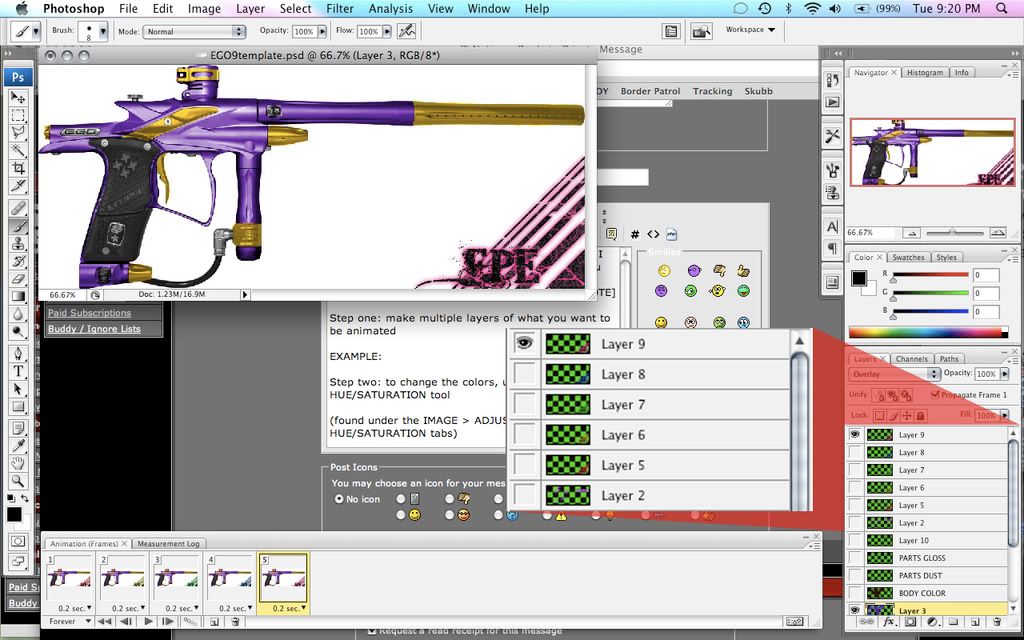1024x640 pixels.
Task: Open frame 5's 0.2 sec delay dropdown
Action: click(x=290, y=608)
